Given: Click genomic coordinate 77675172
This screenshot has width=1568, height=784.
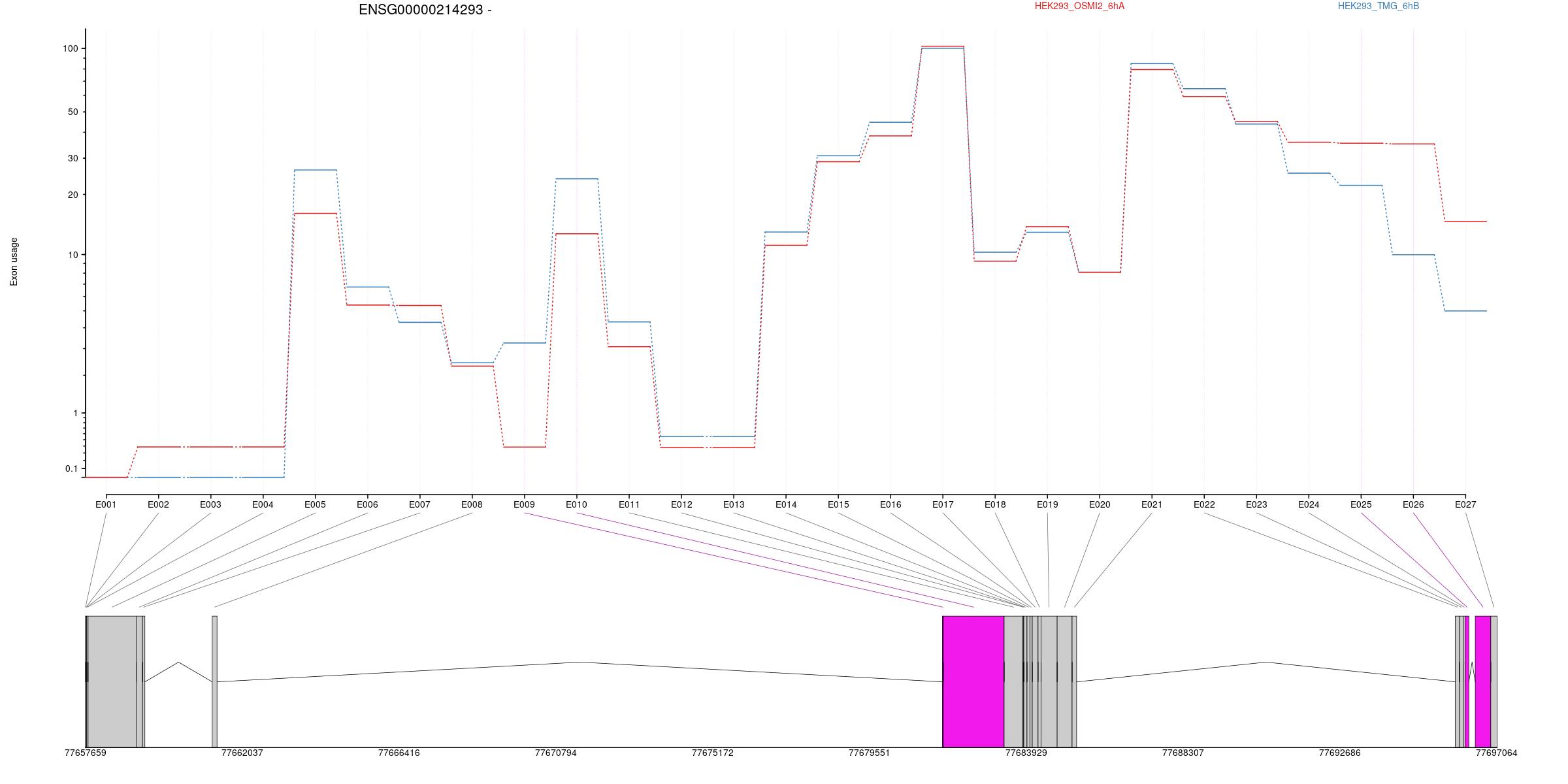Looking at the screenshot, I should (x=713, y=753).
